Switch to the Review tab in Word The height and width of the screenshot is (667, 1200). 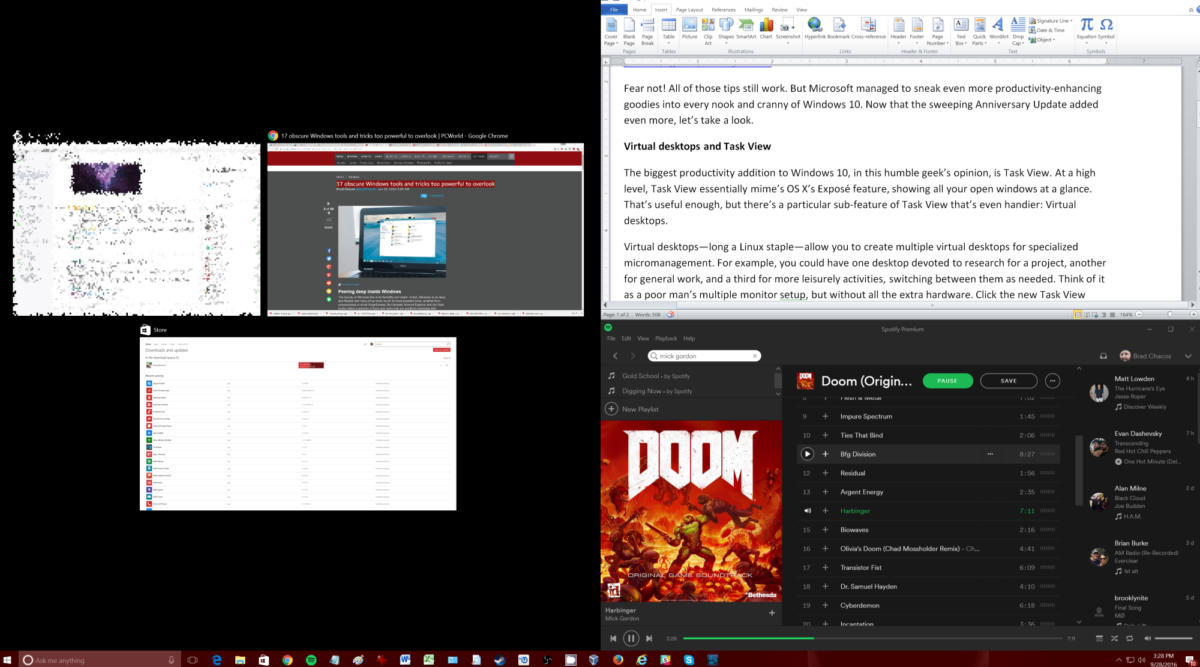[x=779, y=9]
